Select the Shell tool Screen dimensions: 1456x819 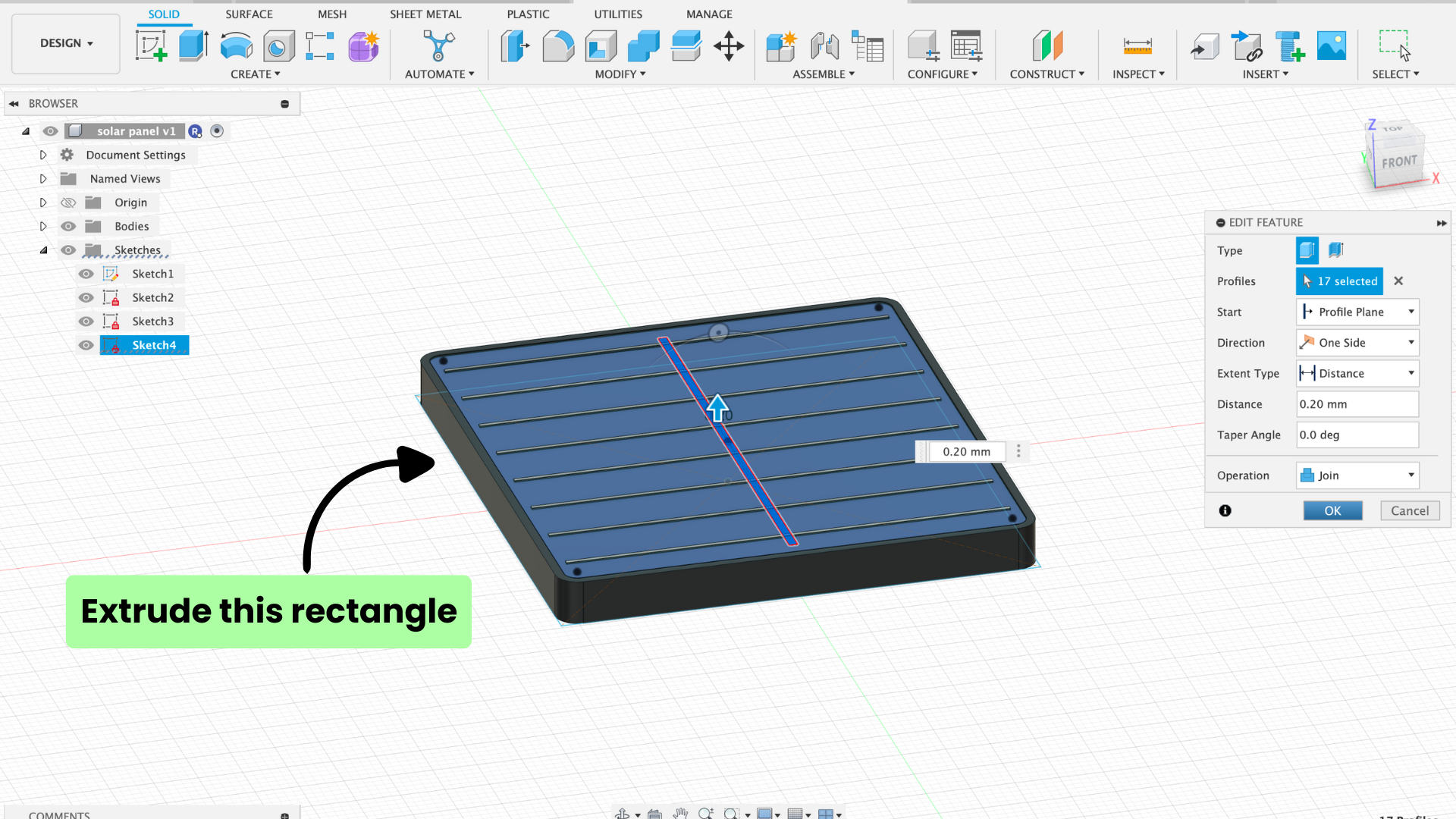pos(601,45)
